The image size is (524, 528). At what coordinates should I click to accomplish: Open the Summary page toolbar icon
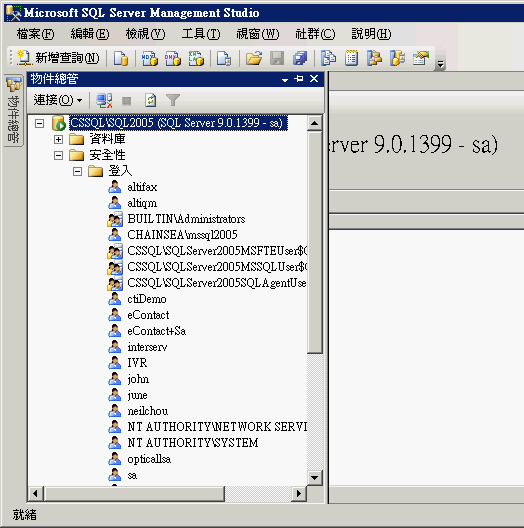click(x=351, y=58)
